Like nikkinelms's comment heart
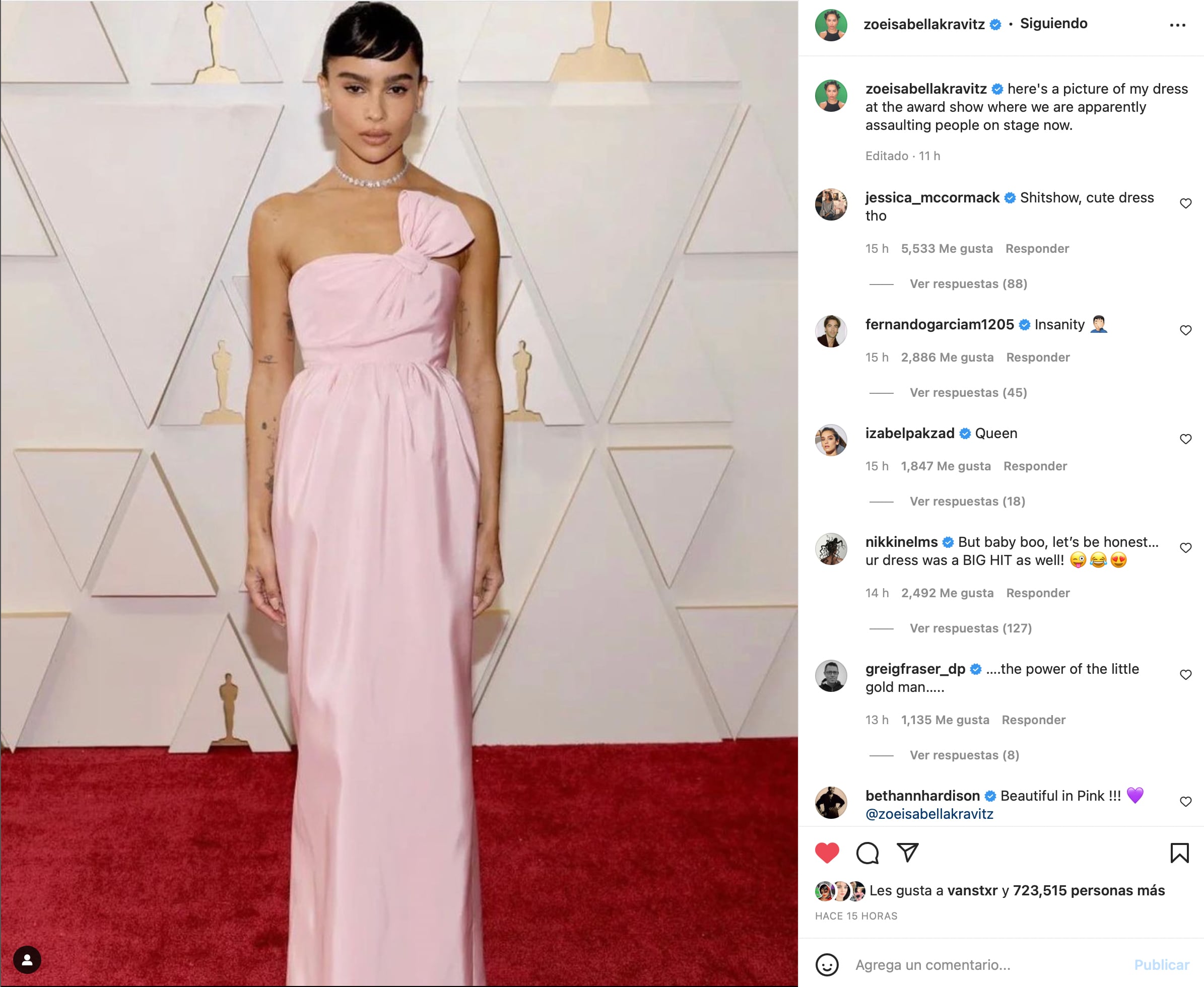 click(x=1185, y=548)
